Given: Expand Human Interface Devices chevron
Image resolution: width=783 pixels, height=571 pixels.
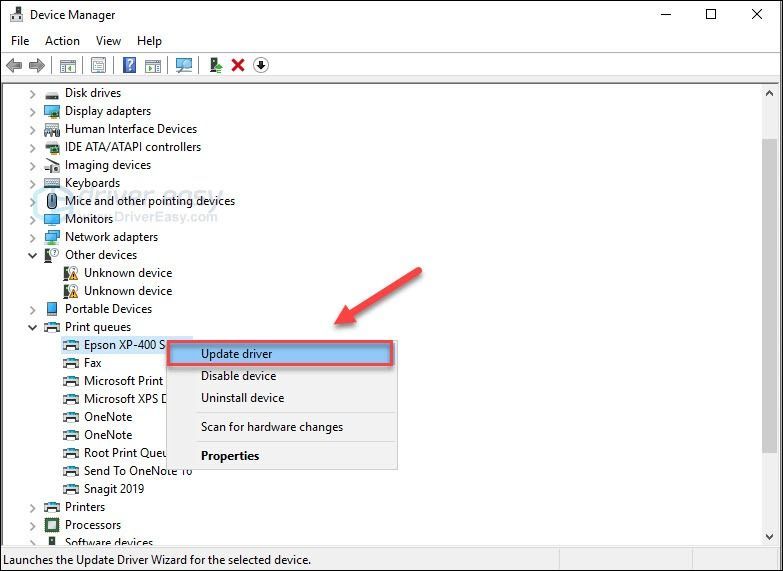Looking at the screenshot, I should (32, 130).
